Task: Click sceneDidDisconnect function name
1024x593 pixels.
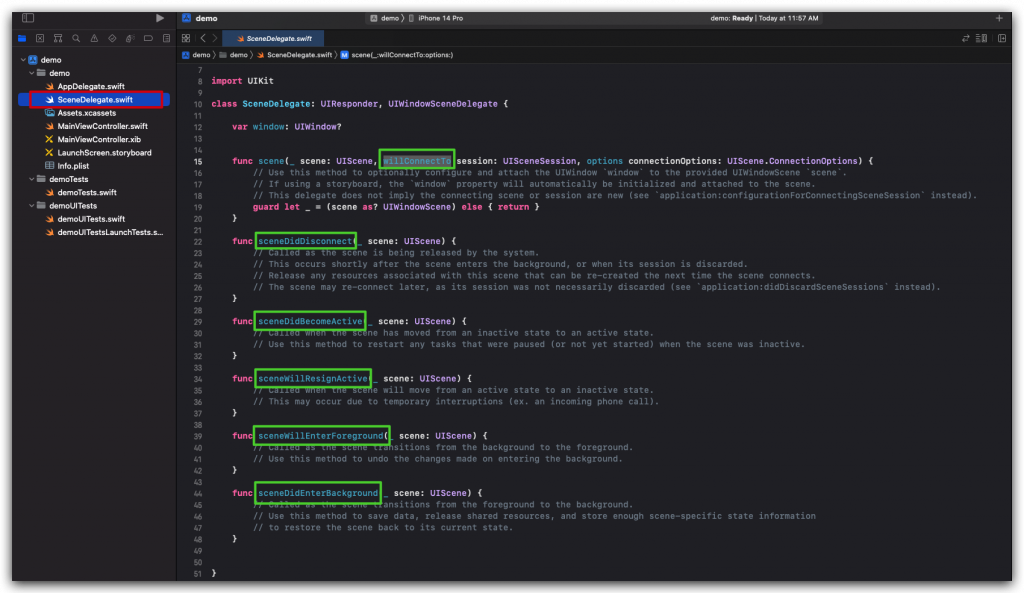Action: click(x=305, y=241)
